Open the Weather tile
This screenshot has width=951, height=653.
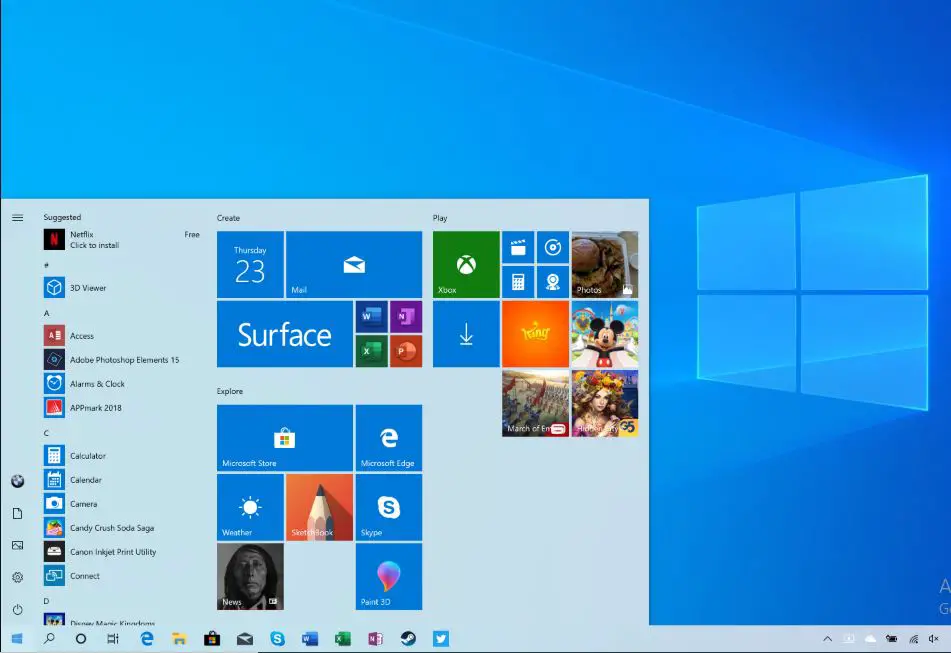pyautogui.click(x=250, y=507)
